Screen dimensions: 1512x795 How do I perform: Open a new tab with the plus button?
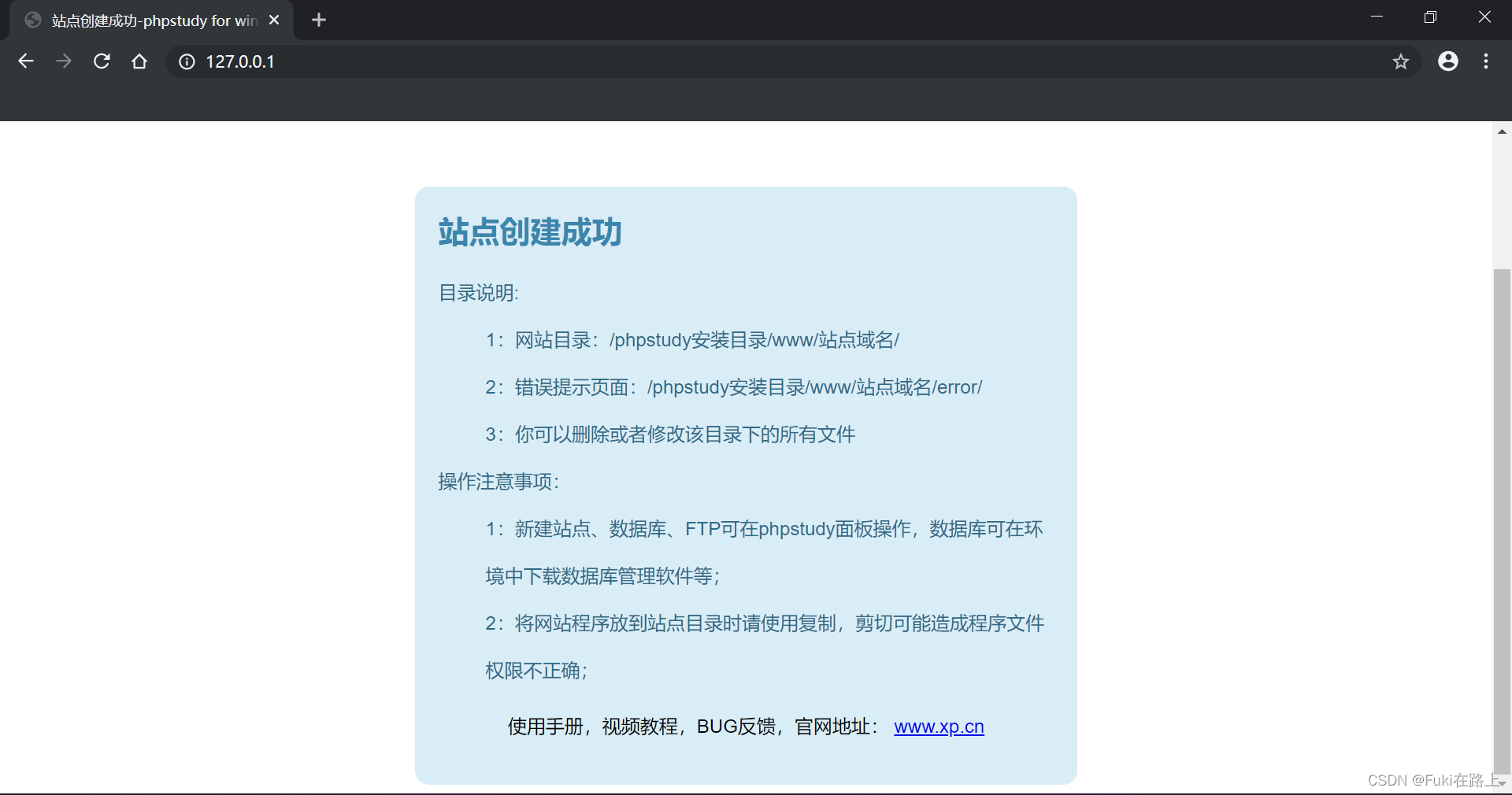[319, 20]
